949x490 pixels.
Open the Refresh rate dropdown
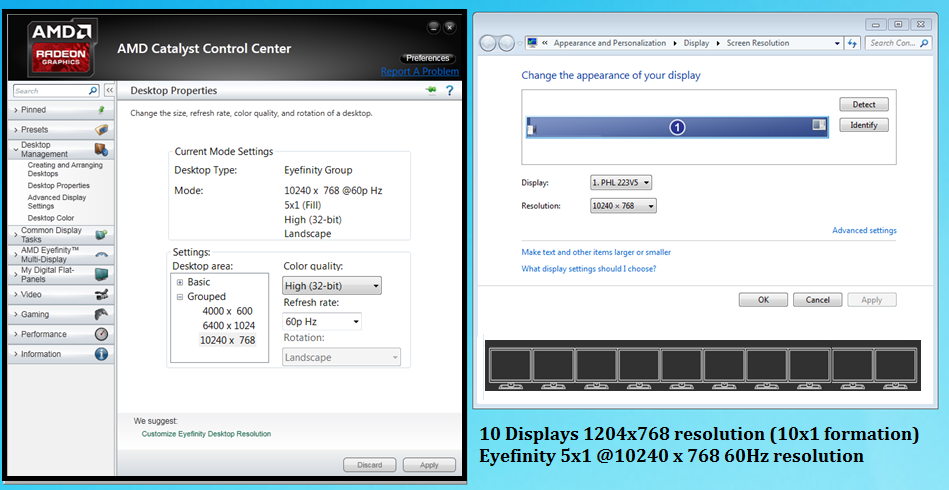(322, 321)
